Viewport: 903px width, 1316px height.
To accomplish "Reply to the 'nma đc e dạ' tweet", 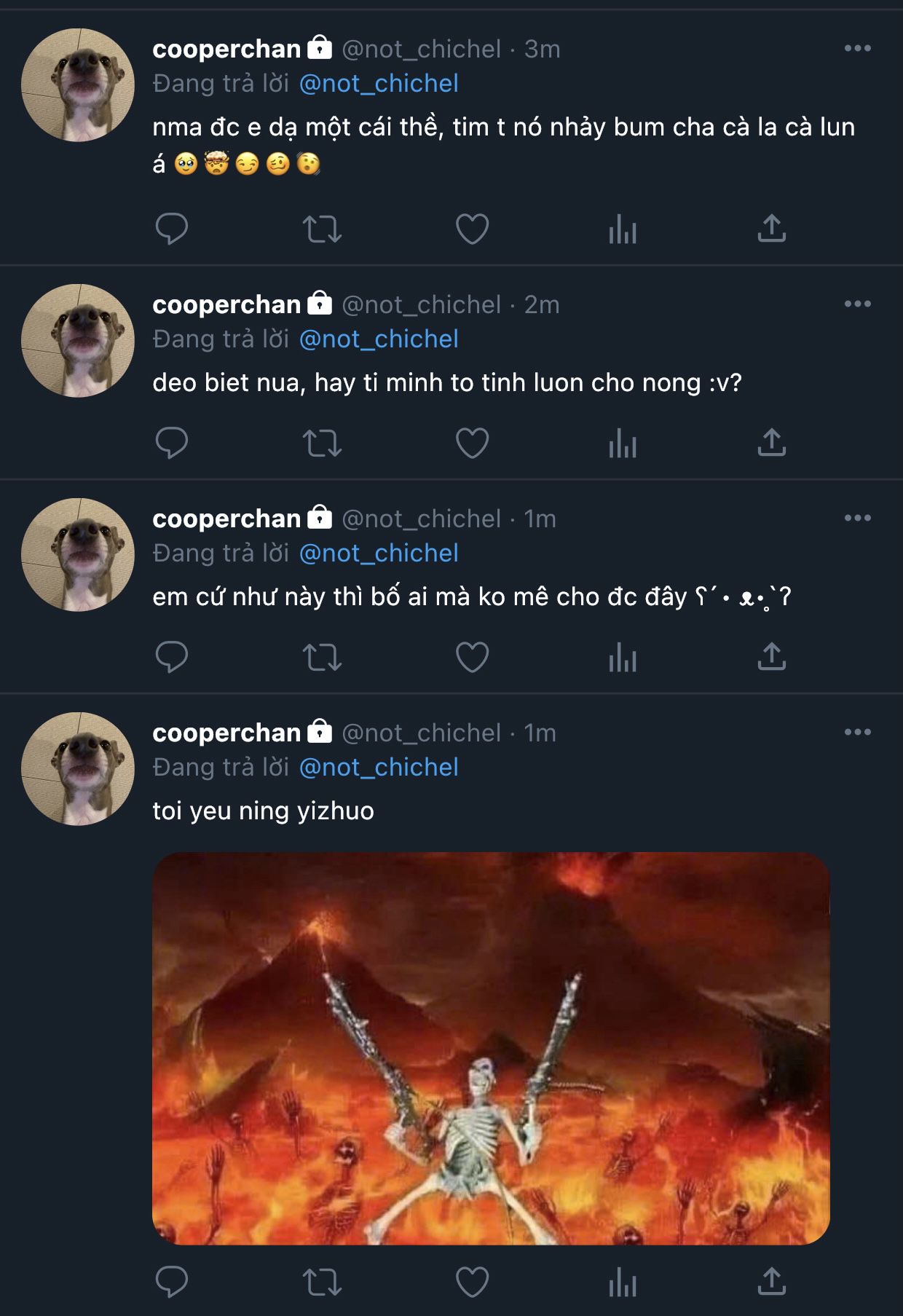I will tap(172, 229).
